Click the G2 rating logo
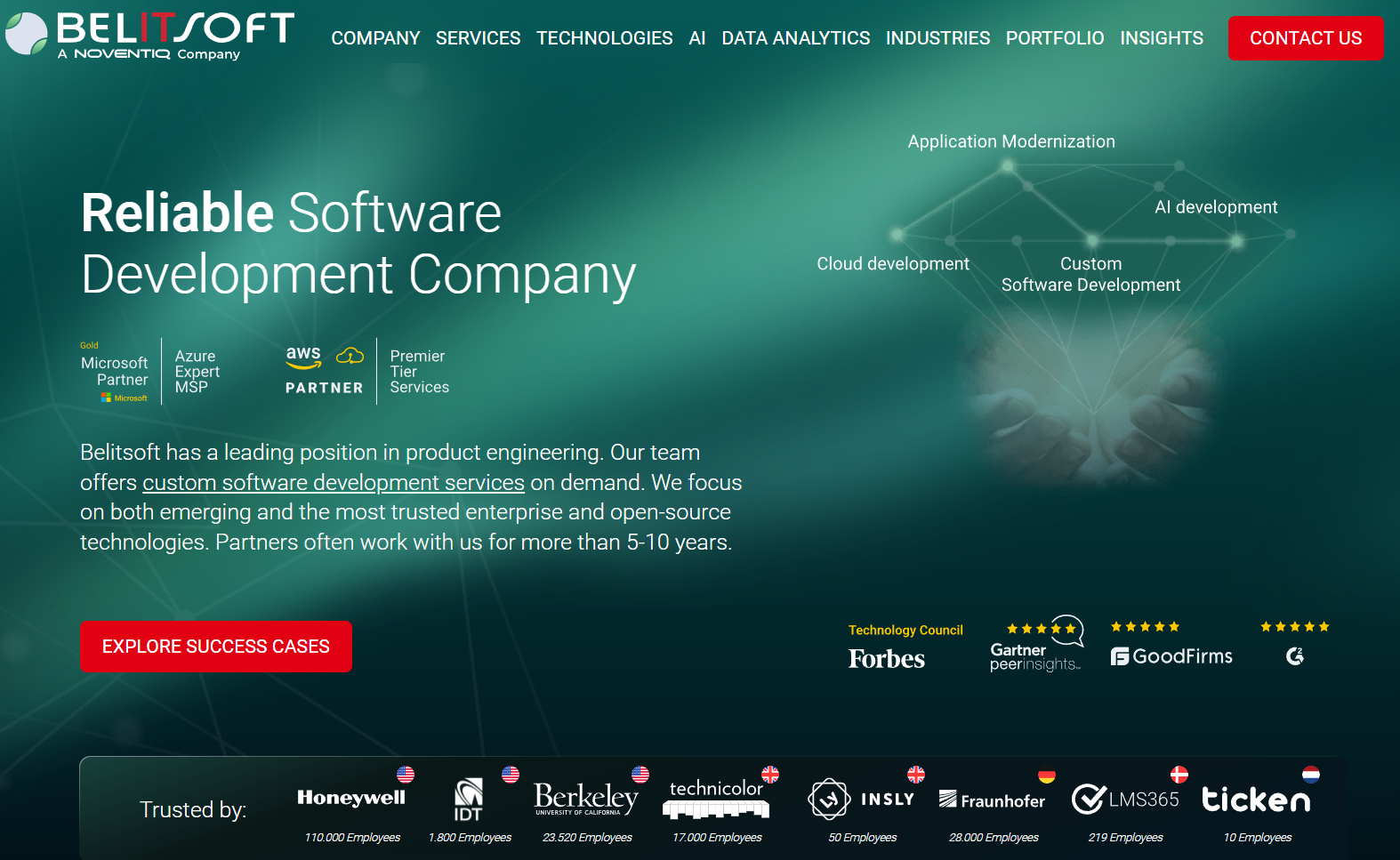 coord(1295,645)
